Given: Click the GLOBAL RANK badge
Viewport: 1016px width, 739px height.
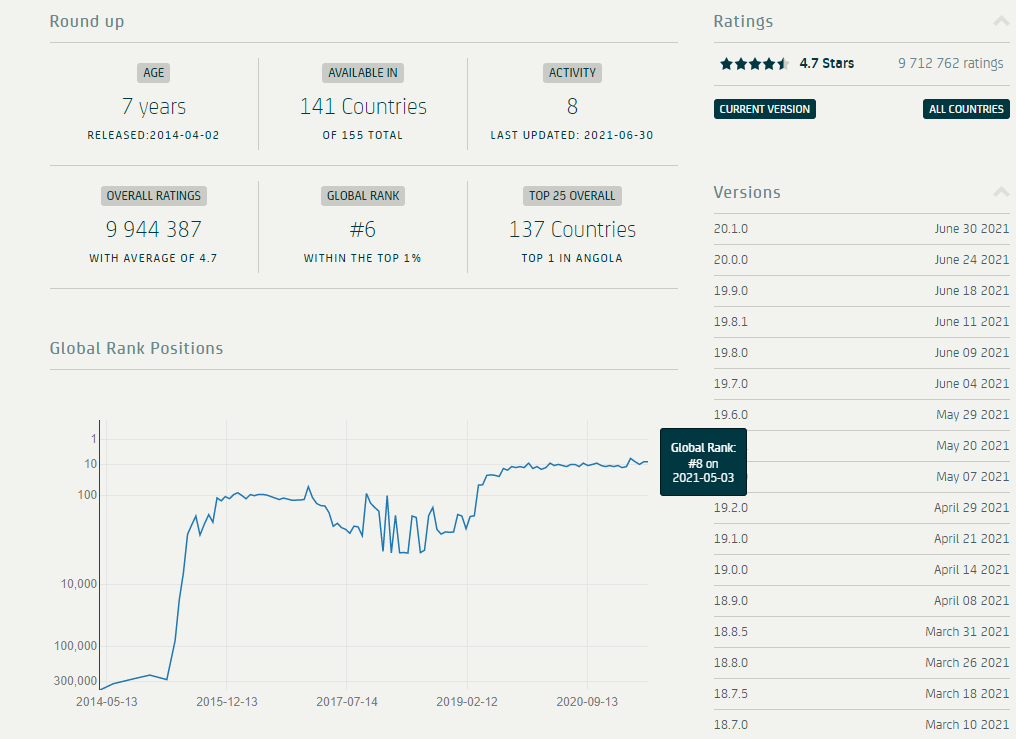Looking at the screenshot, I should pyautogui.click(x=362, y=195).
